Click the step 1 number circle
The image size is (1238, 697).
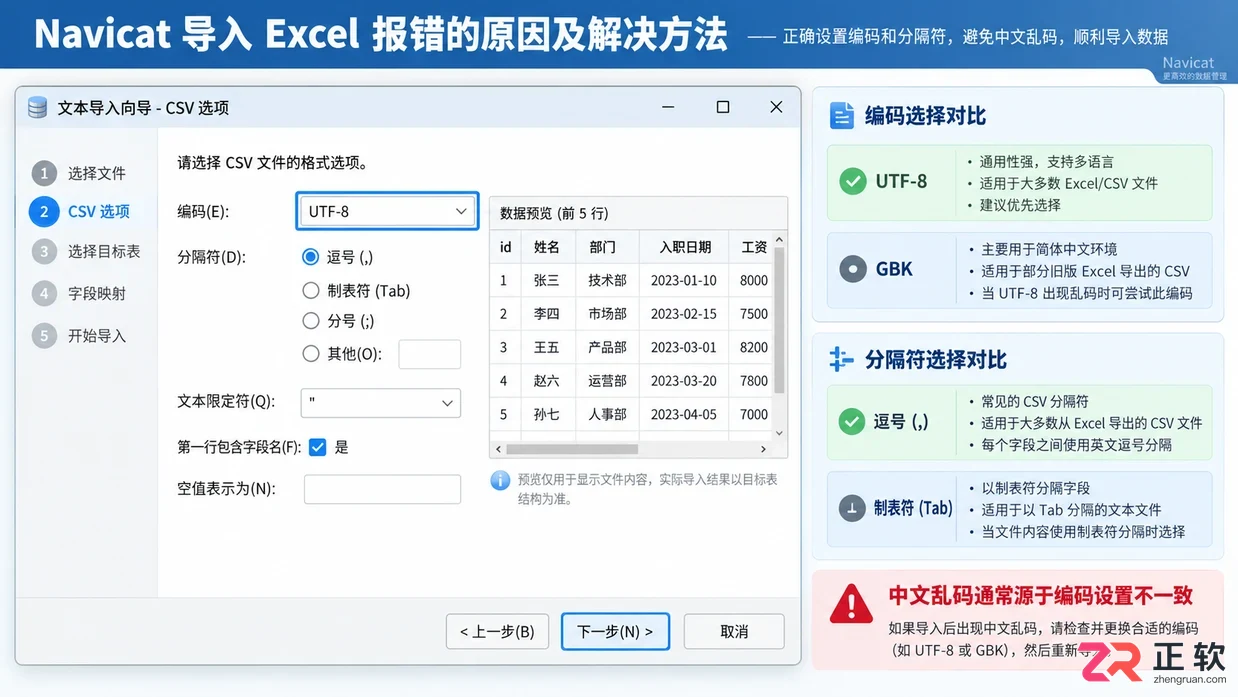coord(44,173)
